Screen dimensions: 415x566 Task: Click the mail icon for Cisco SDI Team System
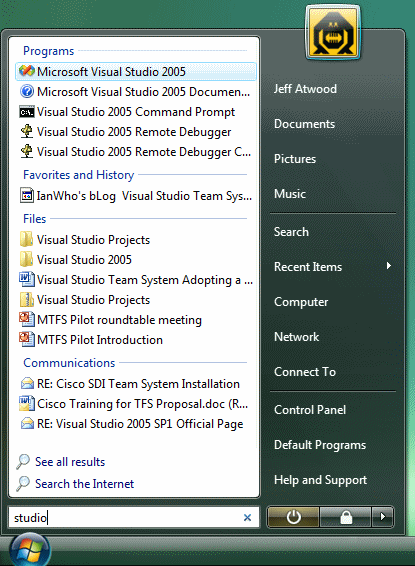point(27,383)
